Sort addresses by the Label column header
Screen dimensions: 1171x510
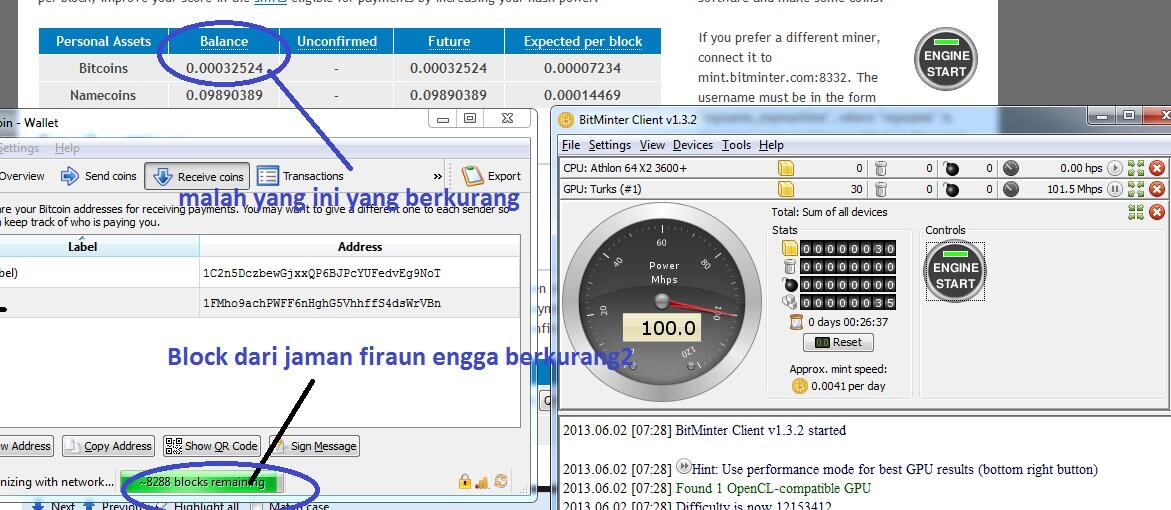click(99, 246)
